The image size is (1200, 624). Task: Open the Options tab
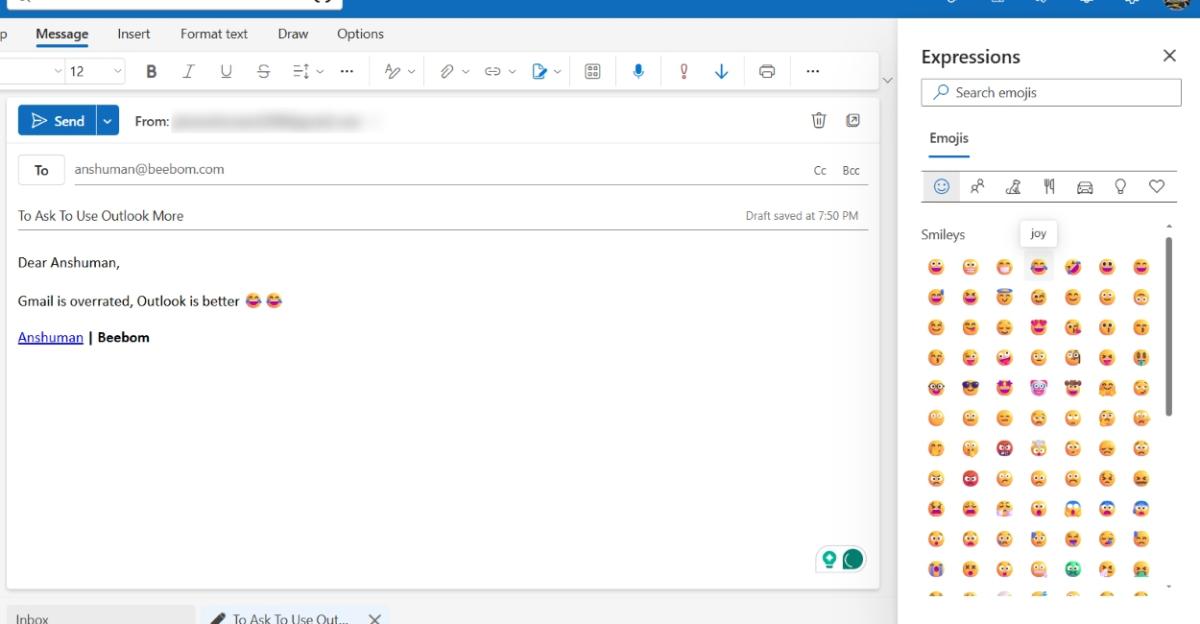coord(360,34)
